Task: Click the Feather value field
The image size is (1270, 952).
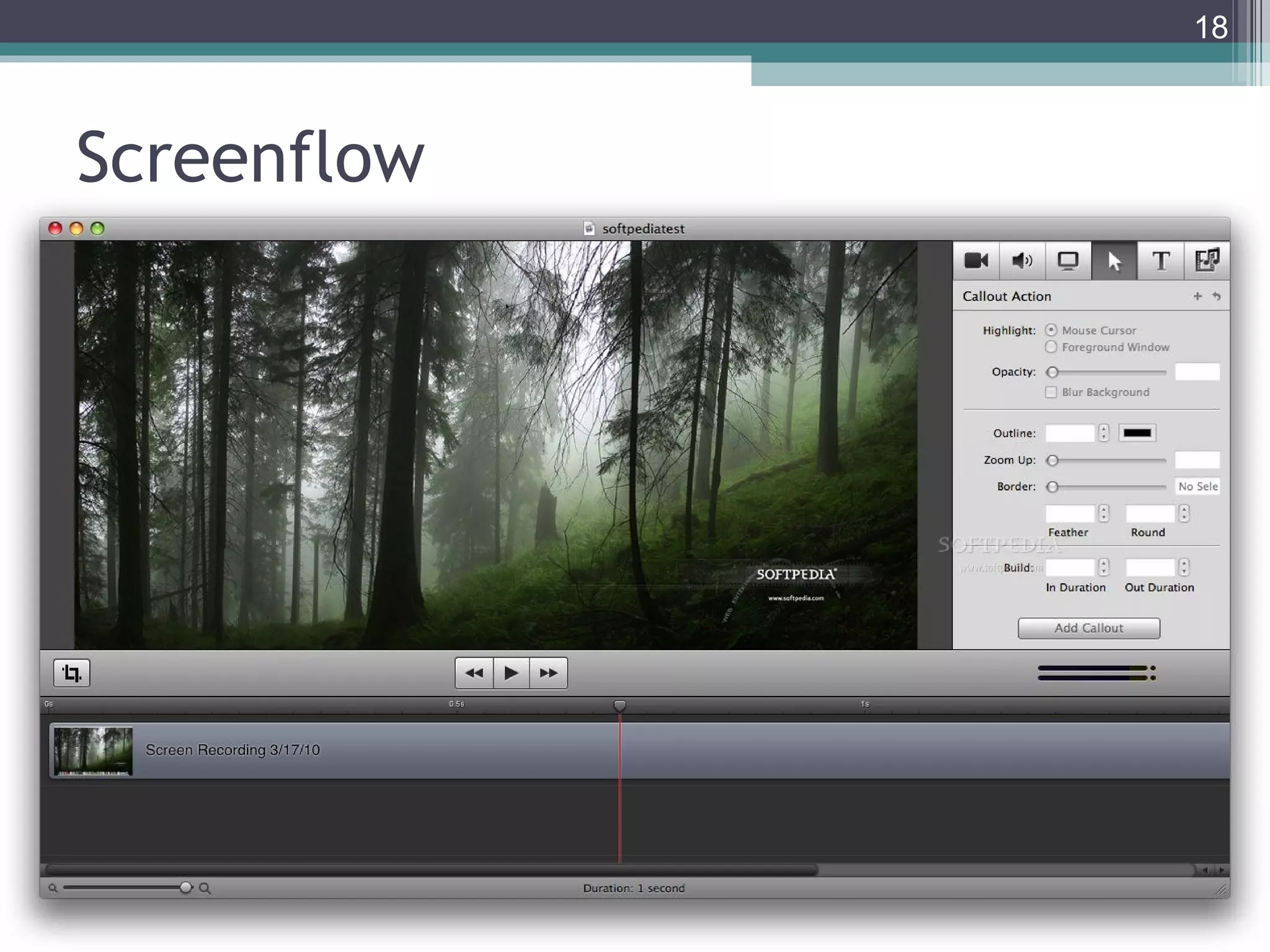Action: (x=1070, y=514)
